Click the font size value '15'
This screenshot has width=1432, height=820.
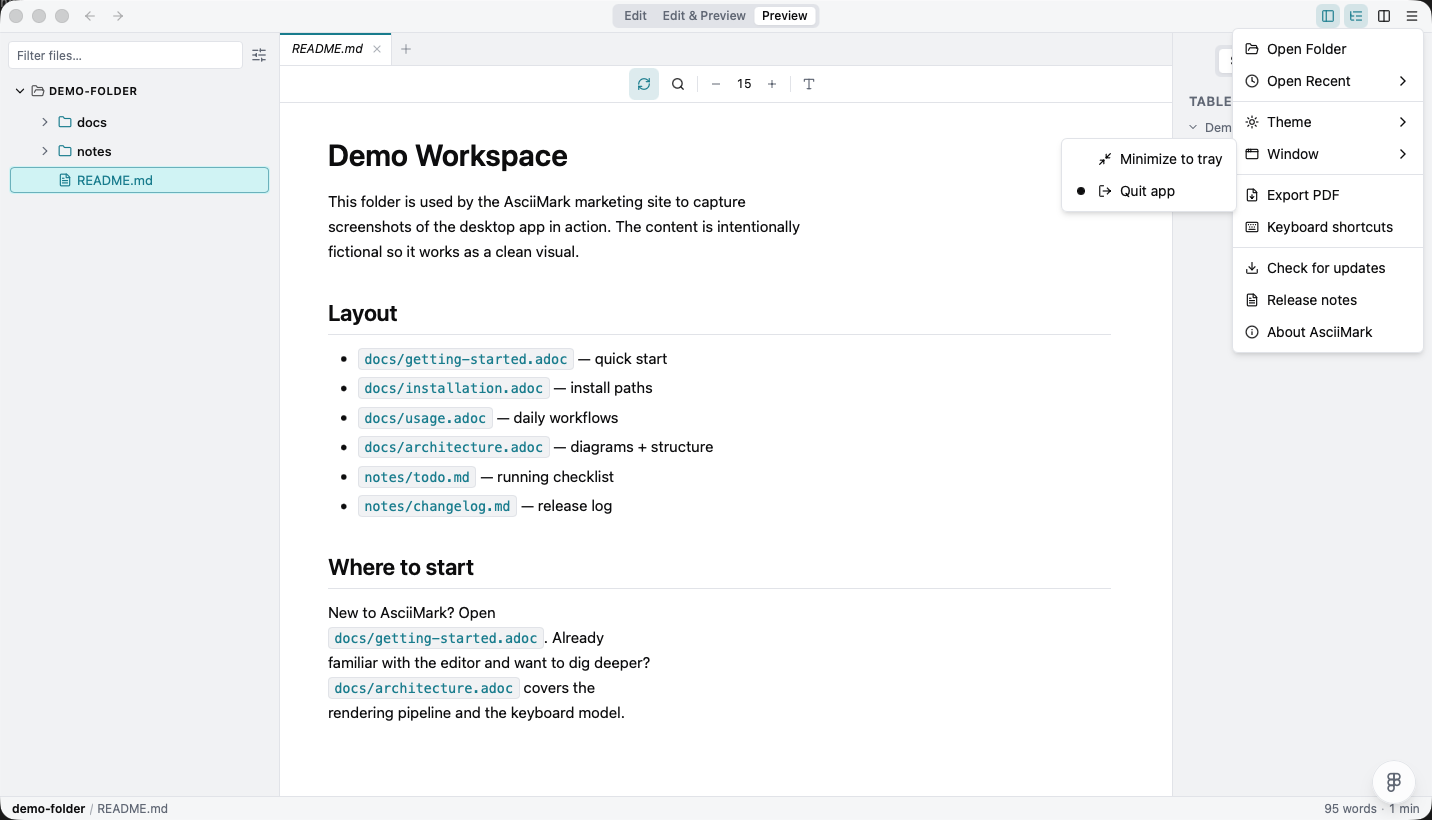[744, 84]
